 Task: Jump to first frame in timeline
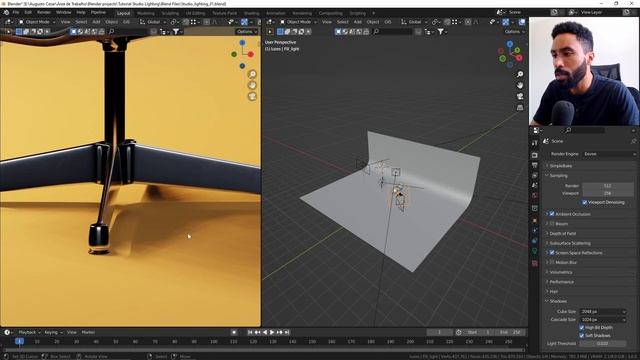[250, 333]
